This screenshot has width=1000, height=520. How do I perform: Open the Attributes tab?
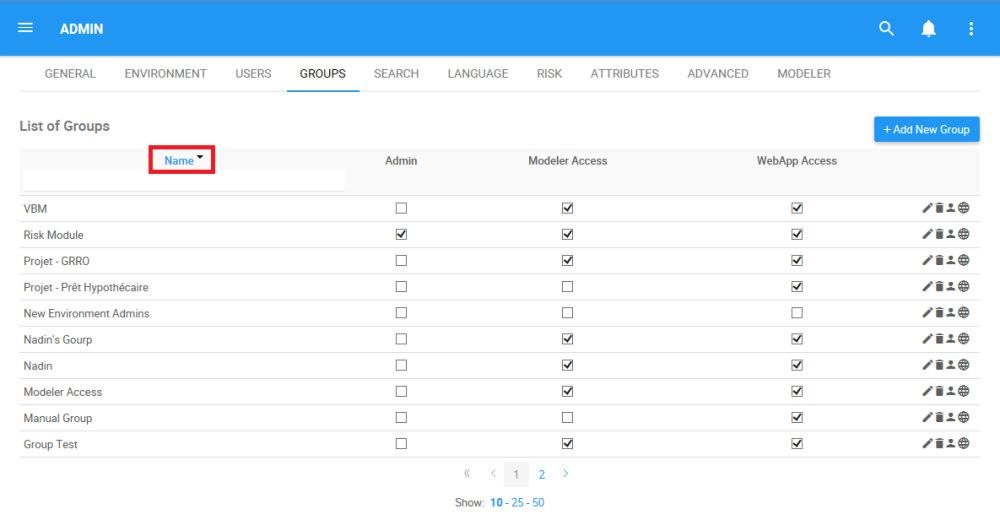(624, 73)
